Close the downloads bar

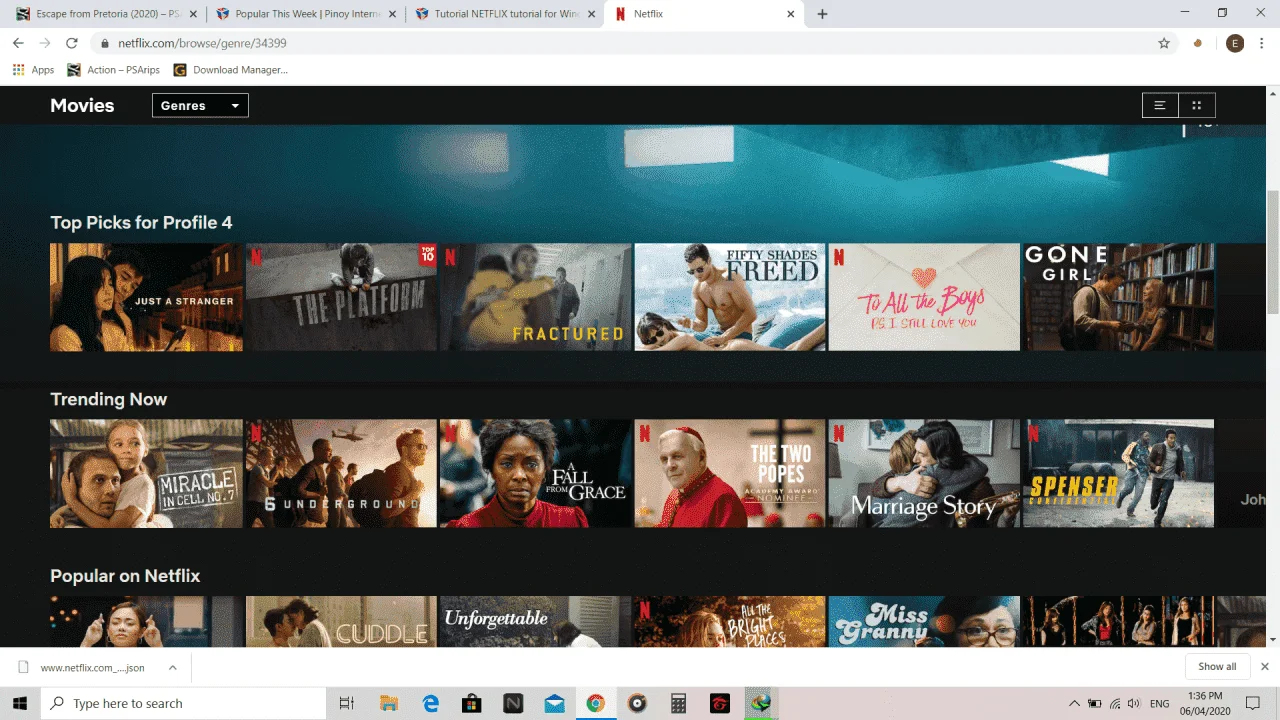click(x=1265, y=667)
